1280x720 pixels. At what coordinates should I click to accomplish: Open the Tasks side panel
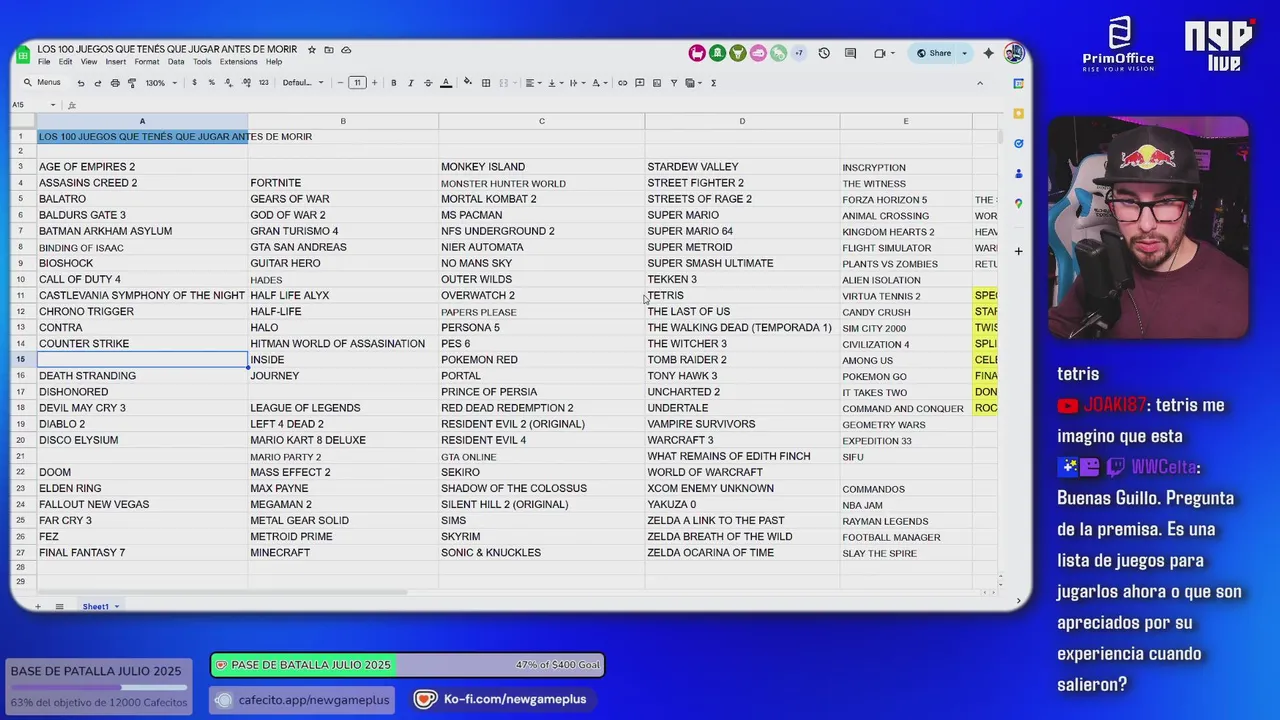1018,143
